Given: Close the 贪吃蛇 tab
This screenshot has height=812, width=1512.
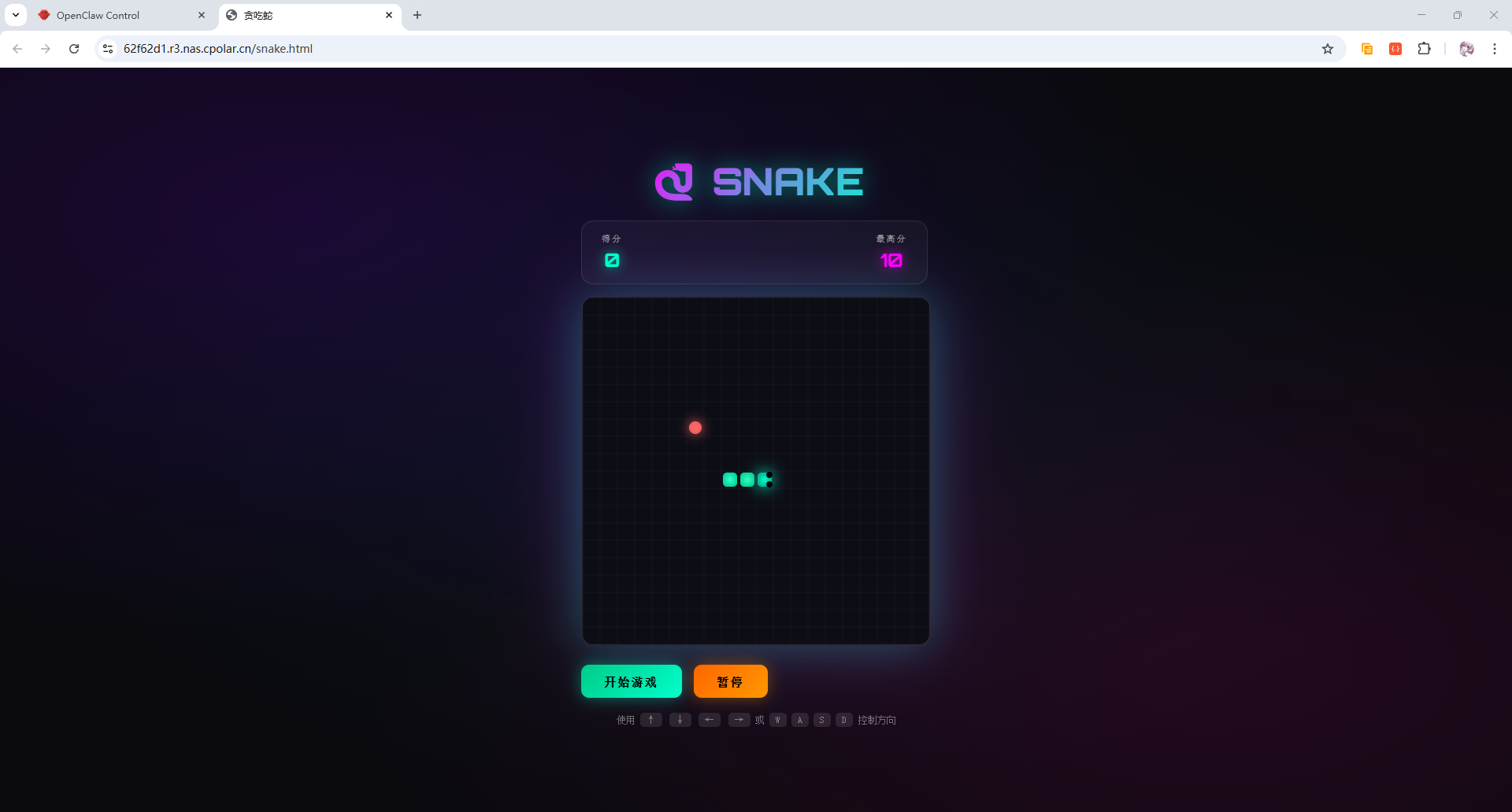Looking at the screenshot, I should [389, 15].
